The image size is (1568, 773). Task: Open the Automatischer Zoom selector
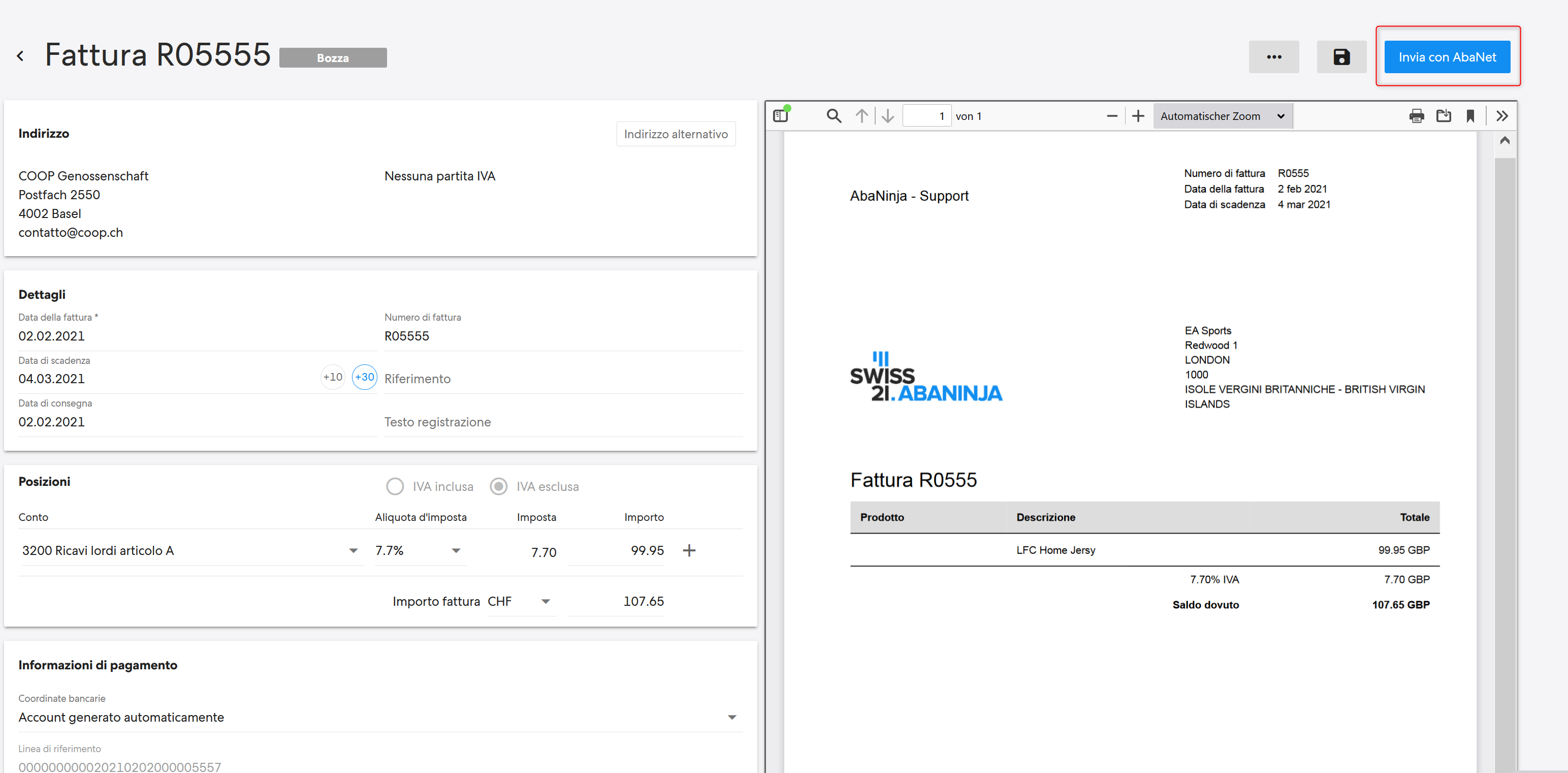point(1222,116)
